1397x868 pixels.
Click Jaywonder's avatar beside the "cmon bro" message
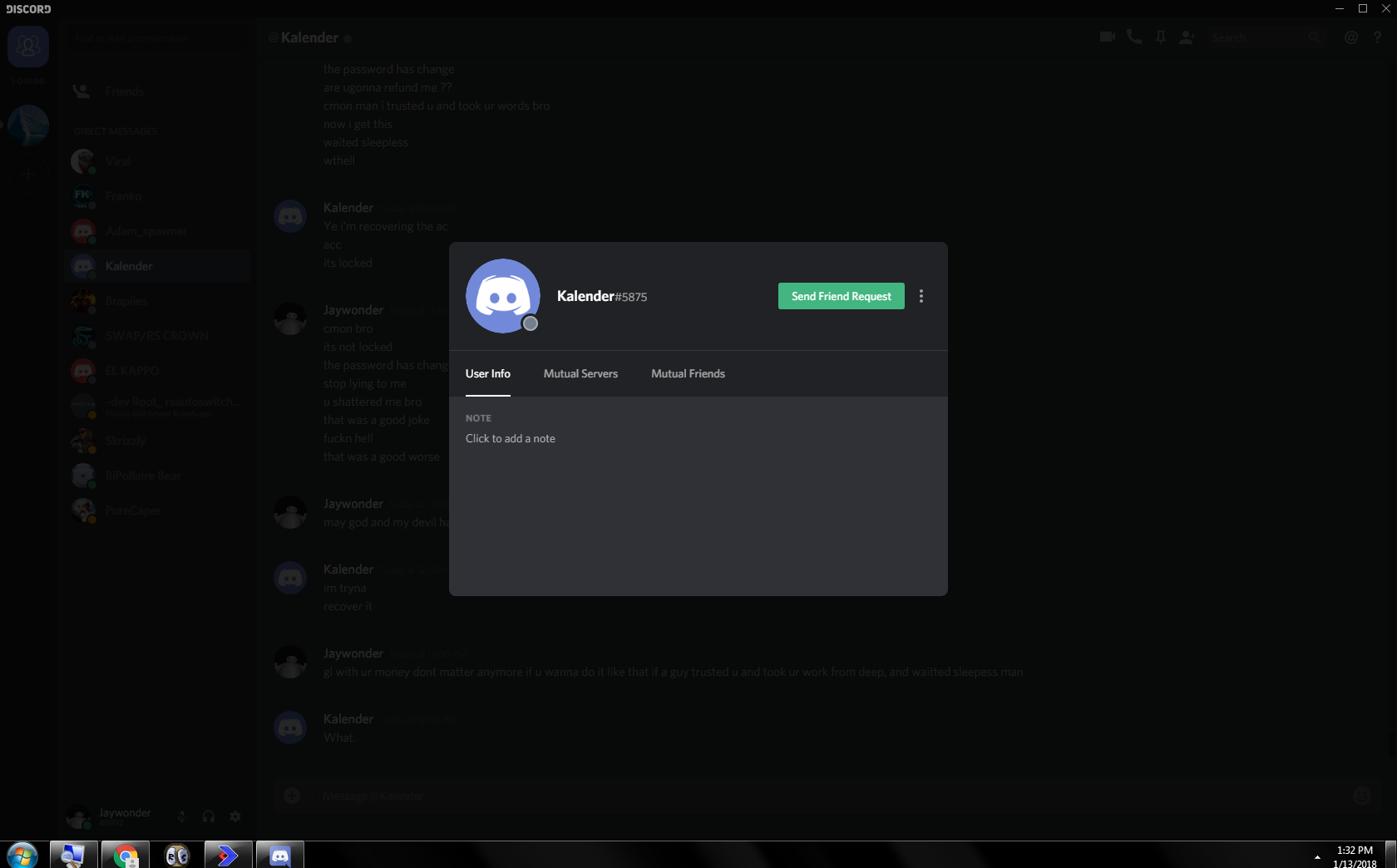290,318
